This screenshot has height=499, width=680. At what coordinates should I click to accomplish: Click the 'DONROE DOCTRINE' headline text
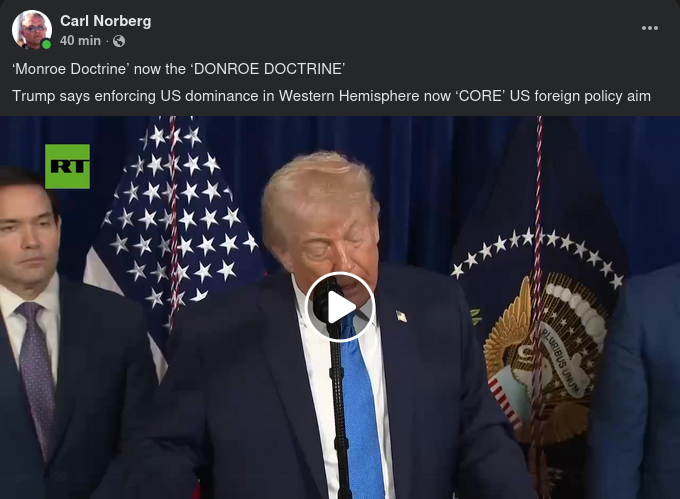[267, 69]
